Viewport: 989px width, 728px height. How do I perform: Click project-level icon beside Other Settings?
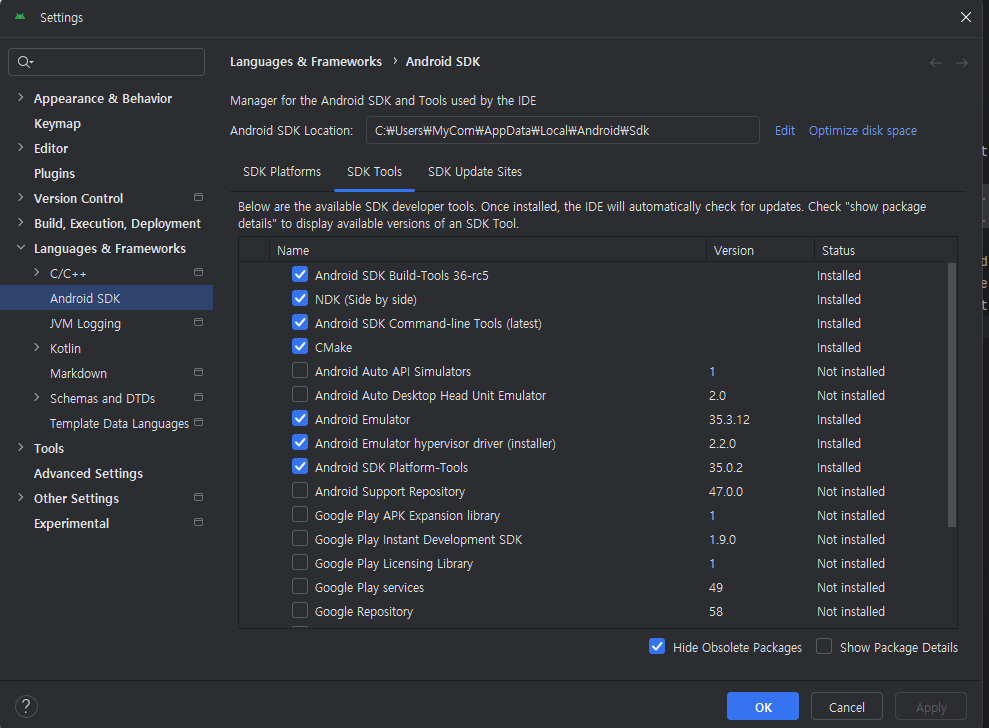point(198,497)
